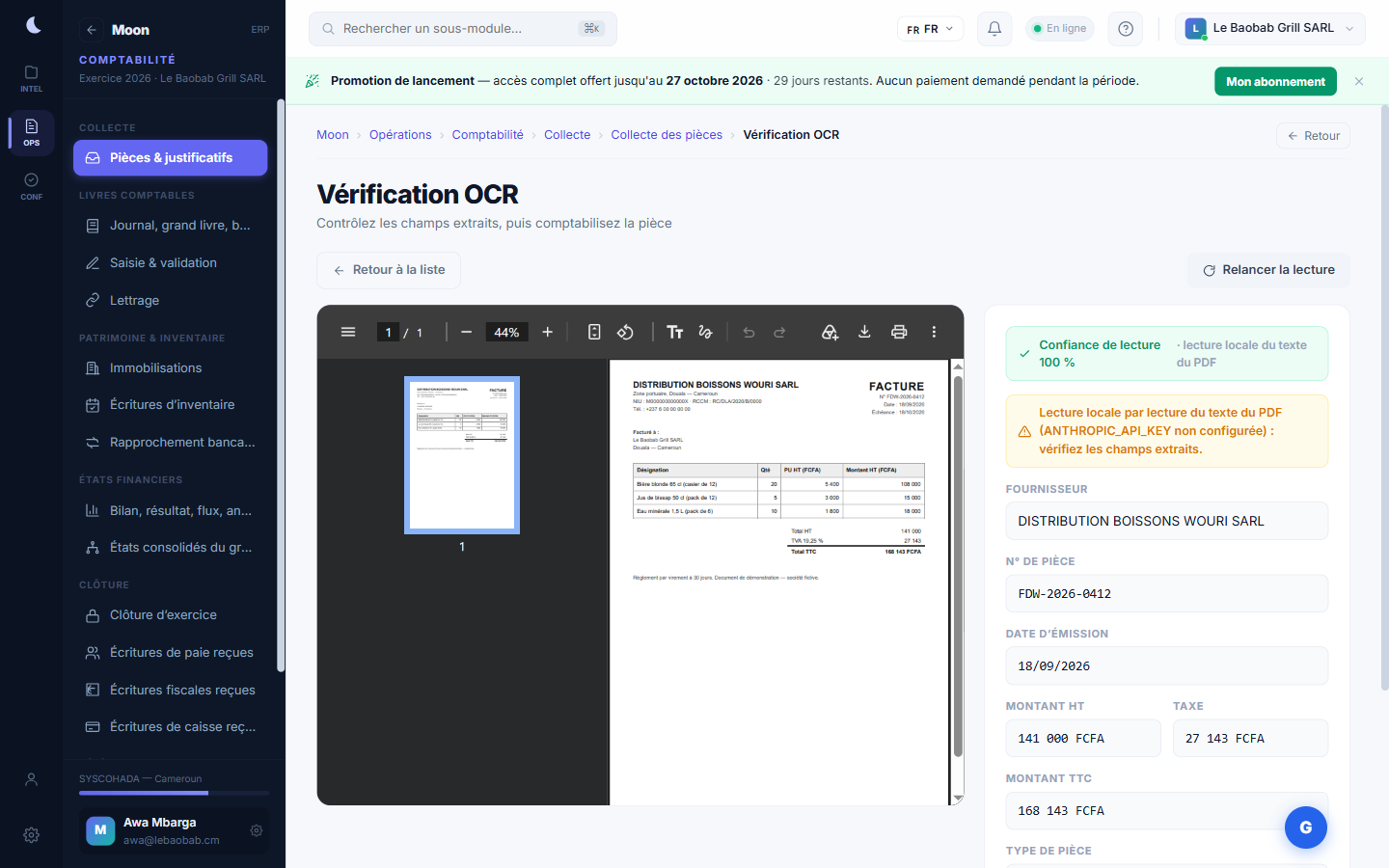The width and height of the screenshot is (1389, 868).
Task: Select Immobilisations in the sidebar
Action: pos(171,368)
